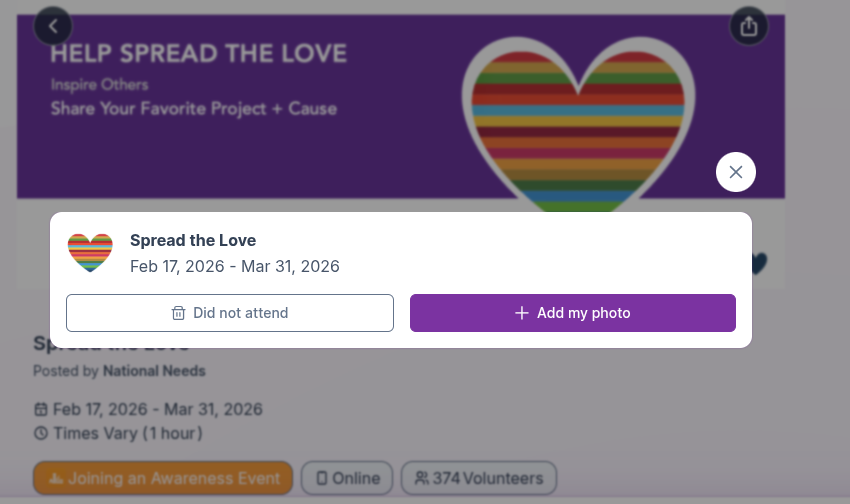Select the Joining an Awareness Event tag
Image resolution: width=850 pixels, height=504 pixels.
(163, 478)
